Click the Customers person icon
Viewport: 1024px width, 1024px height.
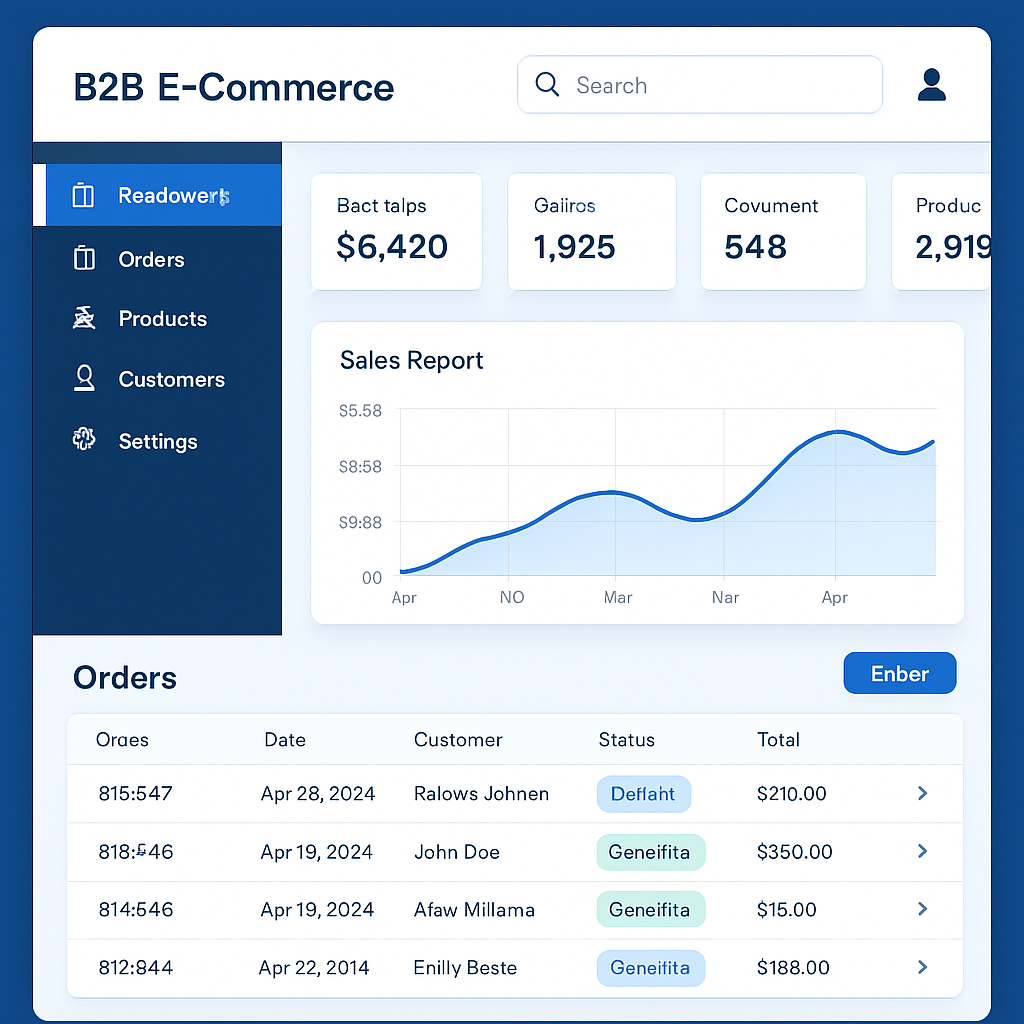tap(84, 378)
